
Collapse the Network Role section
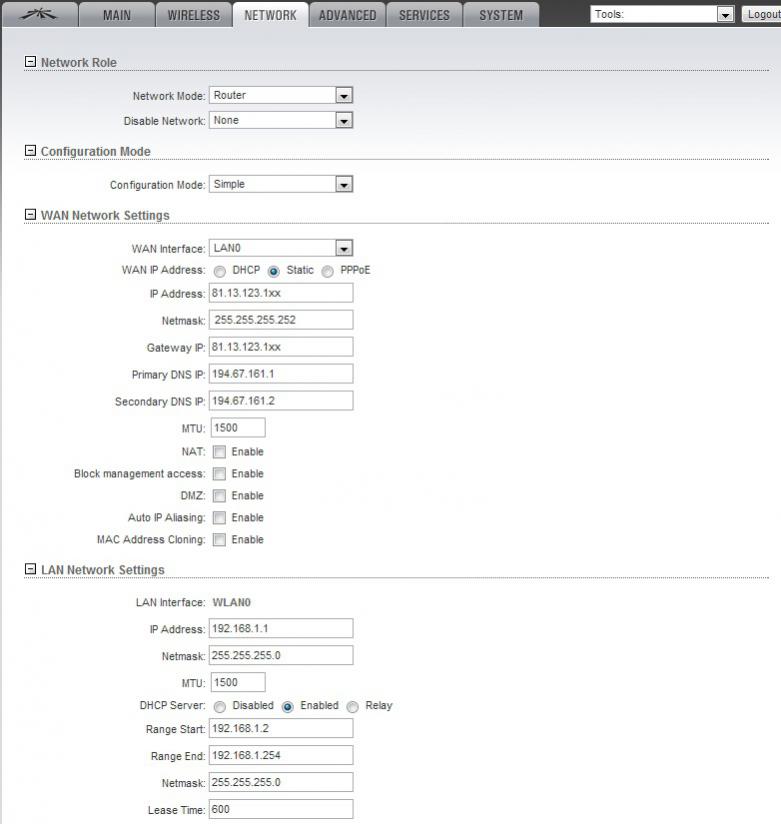pyautogui.click(x=30, y=62)
